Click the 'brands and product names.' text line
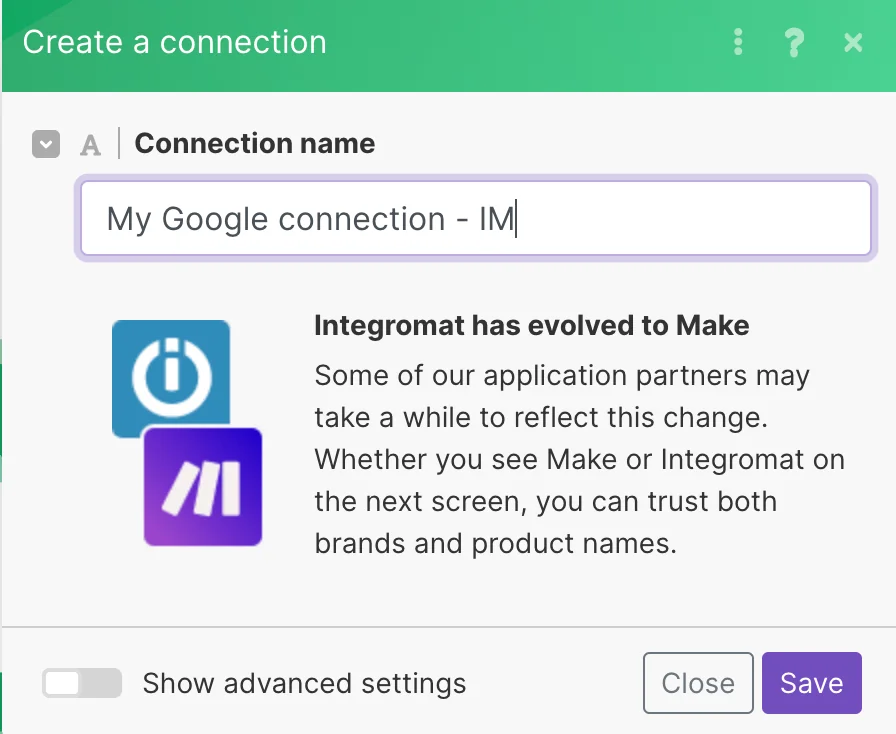Image resolution: width=896 pixels, height=734 pixels. coord(495,543)
